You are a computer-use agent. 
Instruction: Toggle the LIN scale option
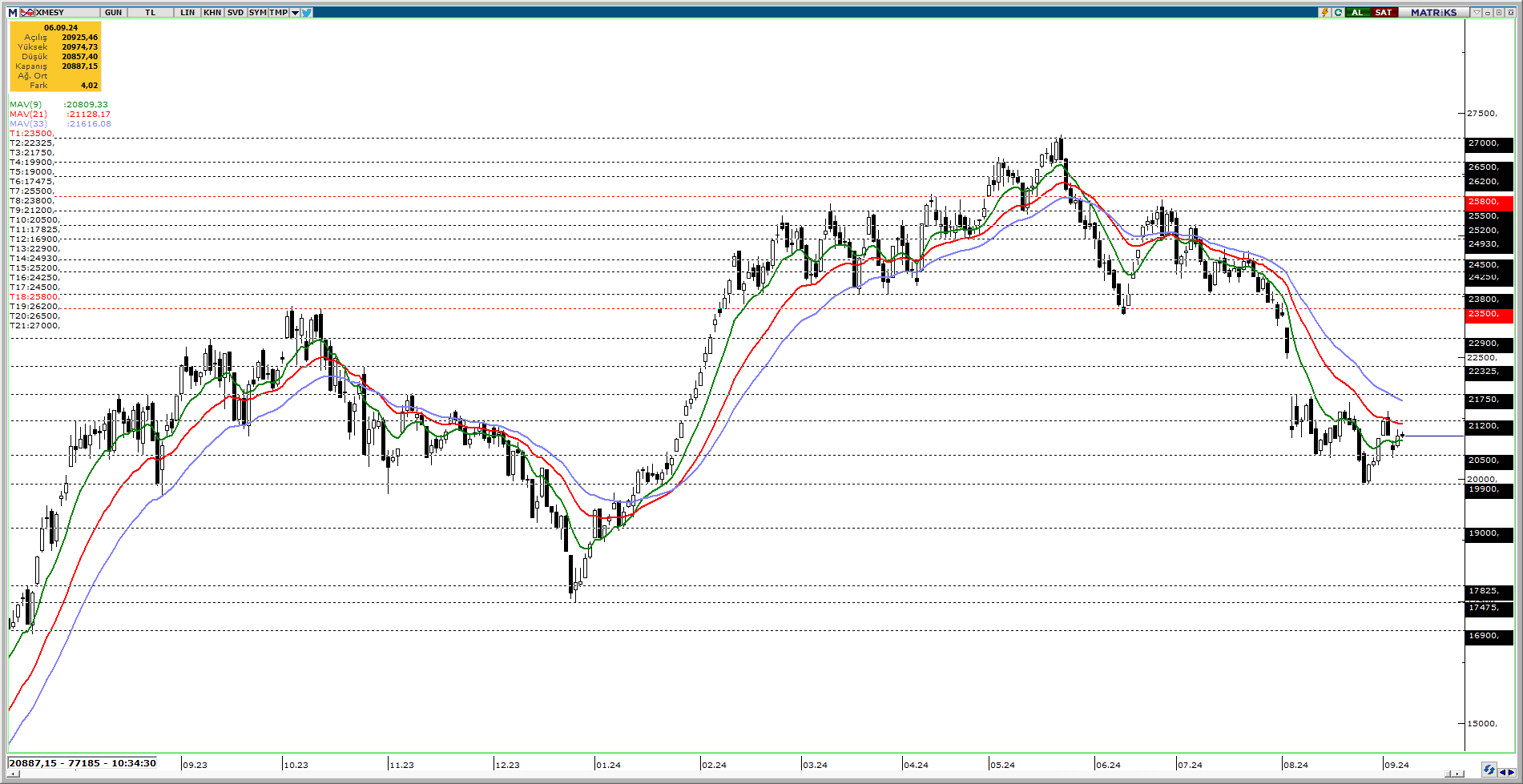pos(187,13)
